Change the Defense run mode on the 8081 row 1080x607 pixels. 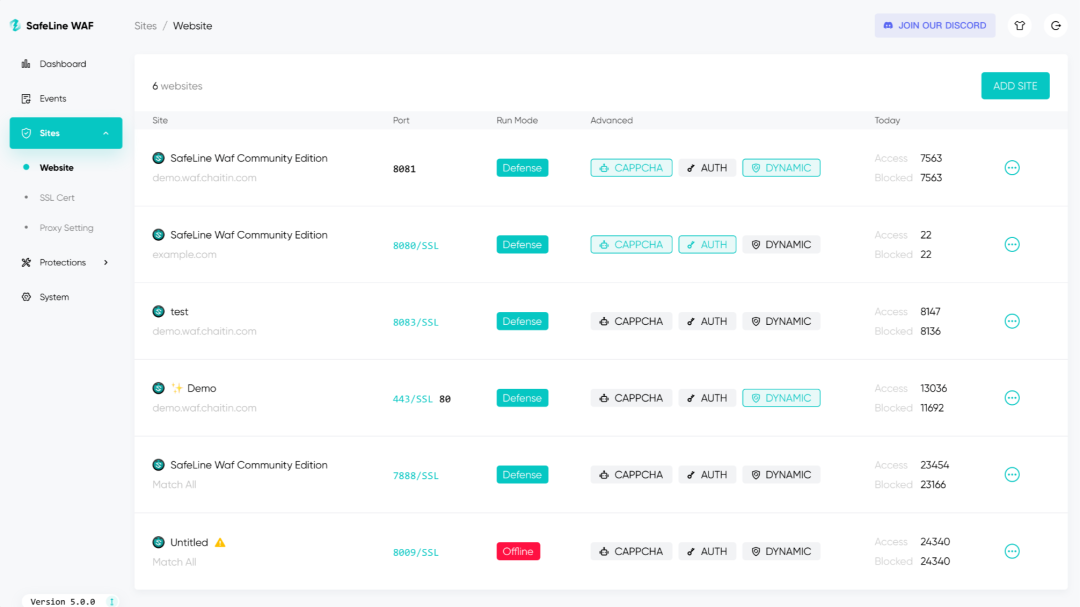pyautogui.click(x=522, y=167)
